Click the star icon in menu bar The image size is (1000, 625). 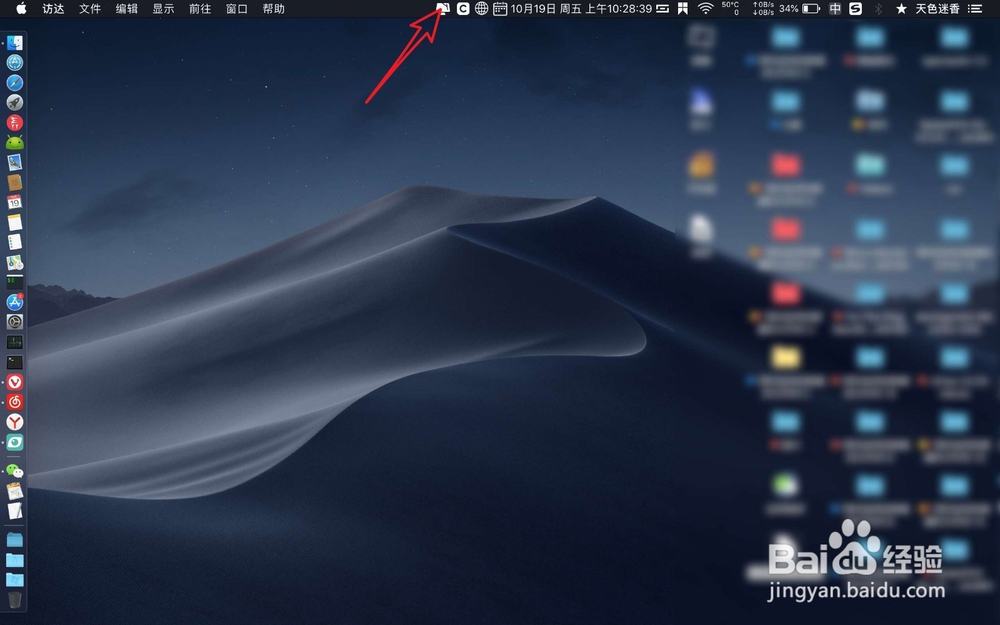click(x=901, y=8)
